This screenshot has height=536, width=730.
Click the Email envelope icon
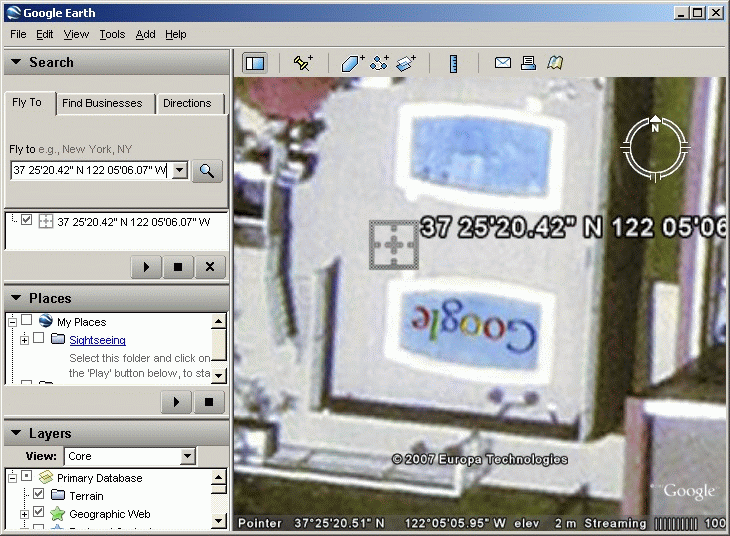tap(503, 63)
